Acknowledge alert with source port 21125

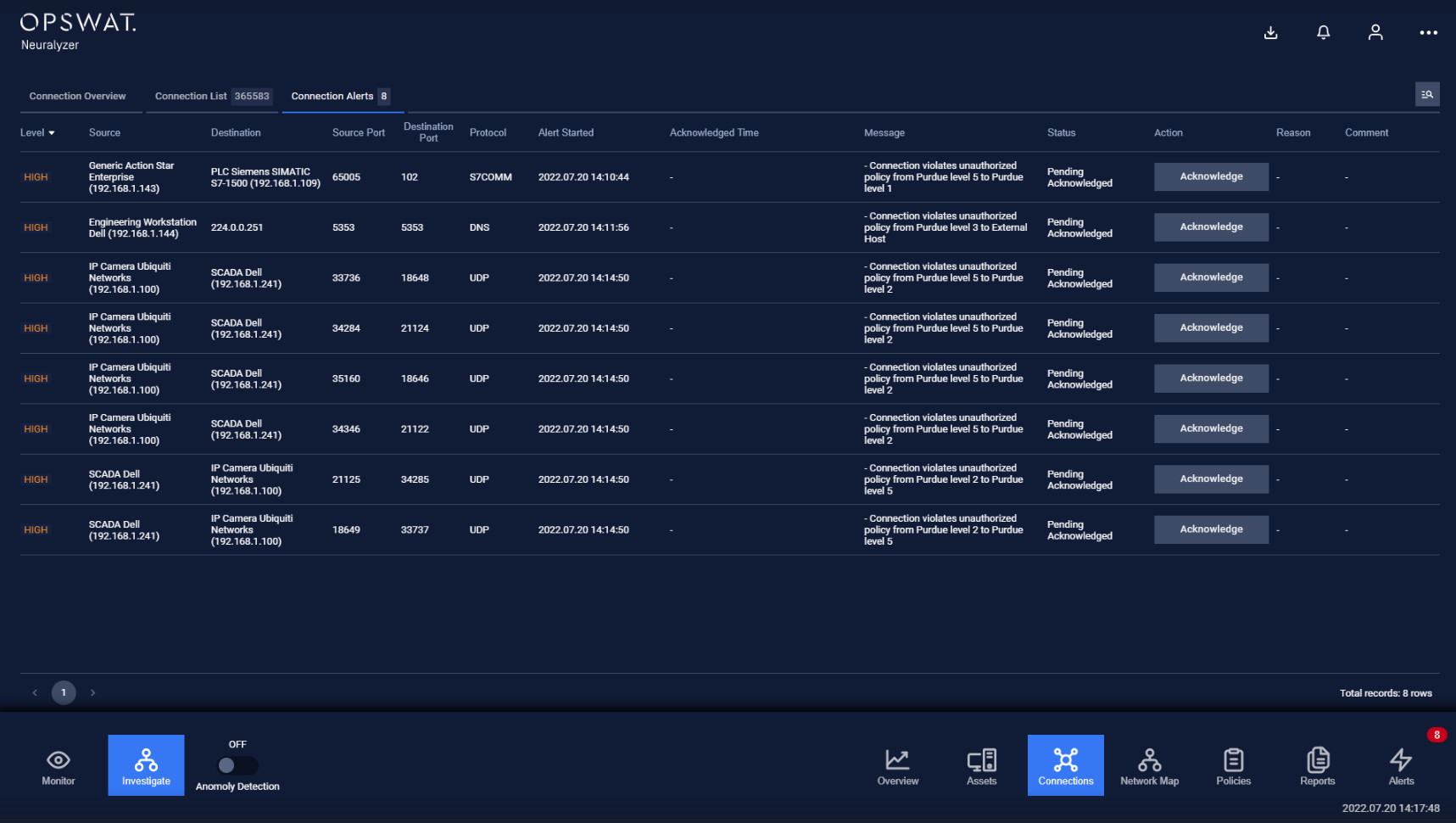tap(1211, 479)
